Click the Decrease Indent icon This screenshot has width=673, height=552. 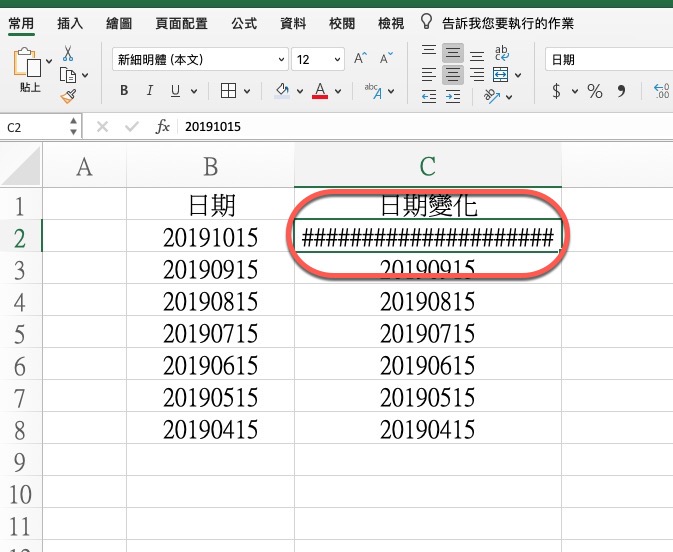coord(429,97)
